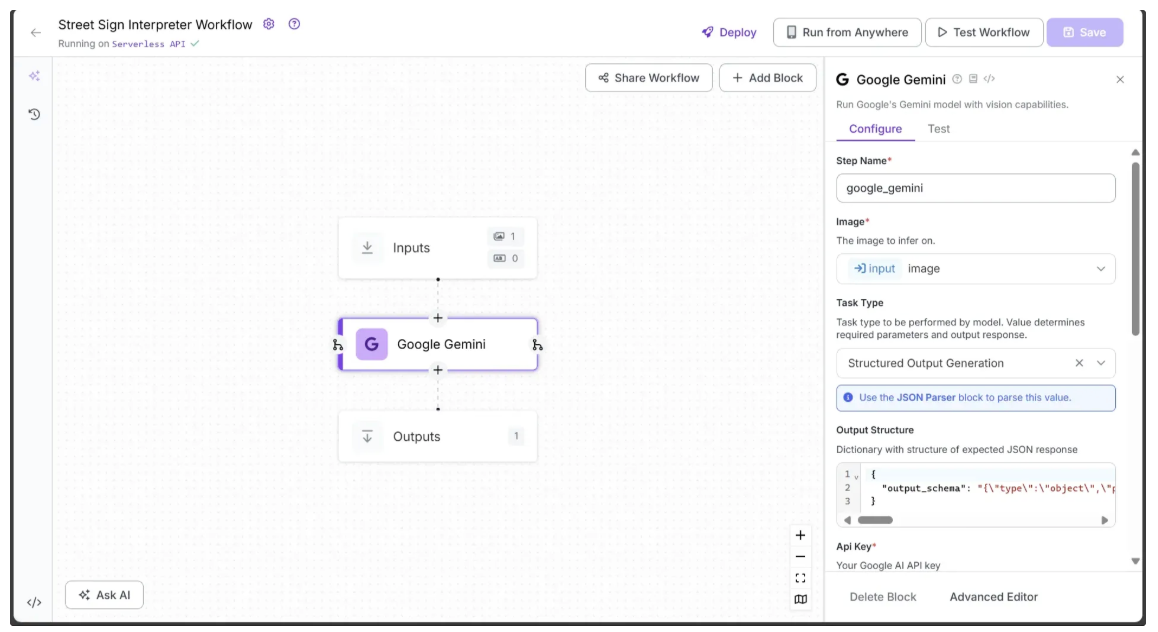Click the download icon on Inputs node

367,248
